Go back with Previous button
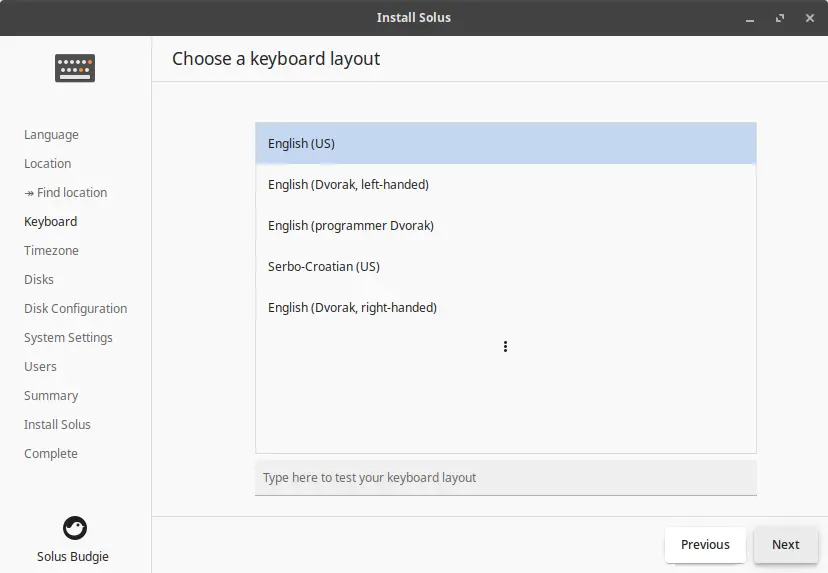 pos(705,544)
